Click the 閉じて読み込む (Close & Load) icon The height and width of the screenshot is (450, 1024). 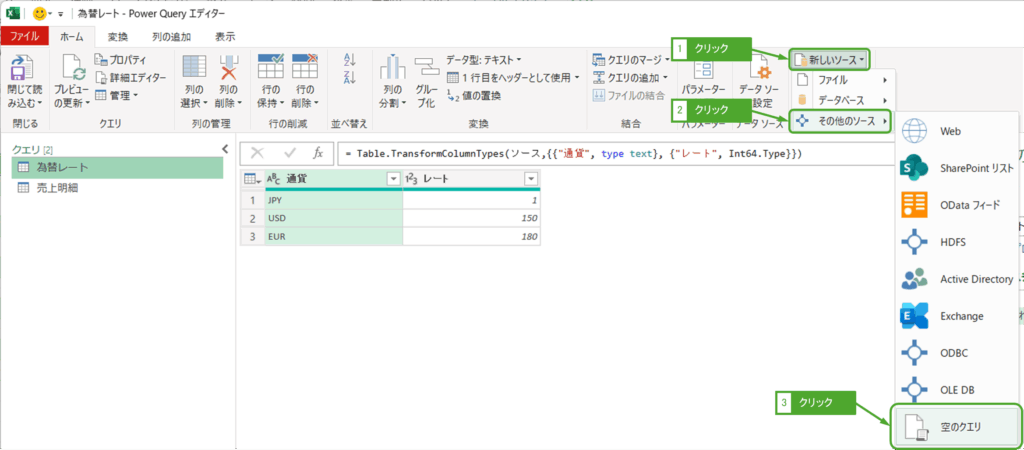[23, 70]
